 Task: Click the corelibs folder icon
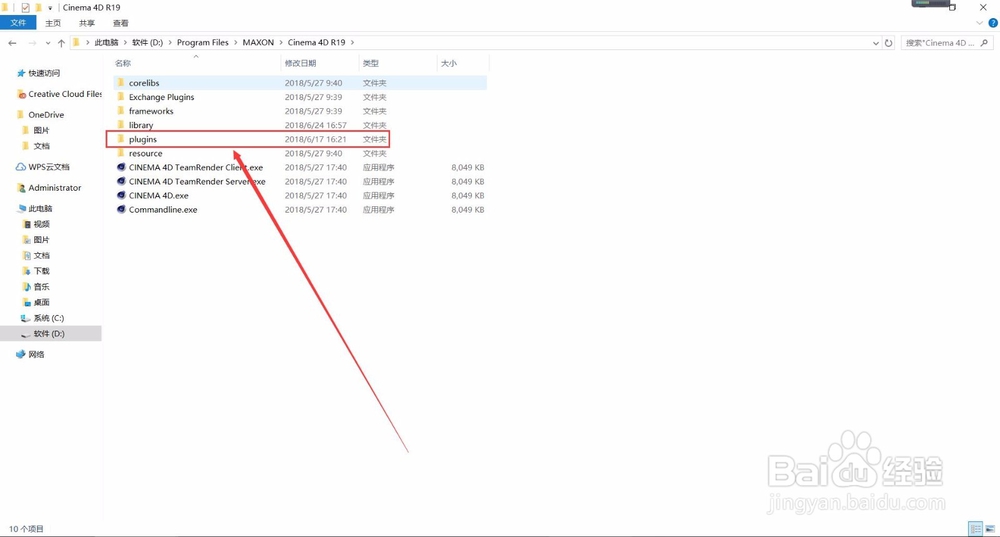[121, 82]
